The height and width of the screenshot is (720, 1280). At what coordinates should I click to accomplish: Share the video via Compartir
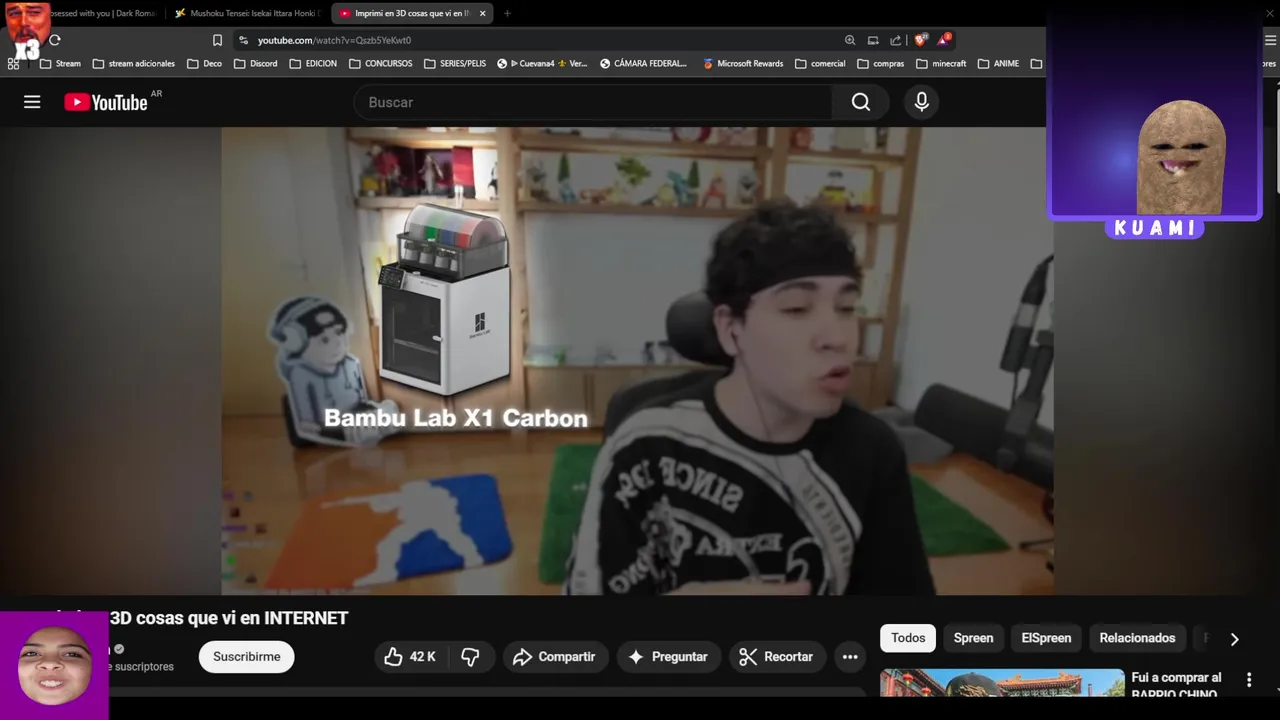click(x=554, y=657)
